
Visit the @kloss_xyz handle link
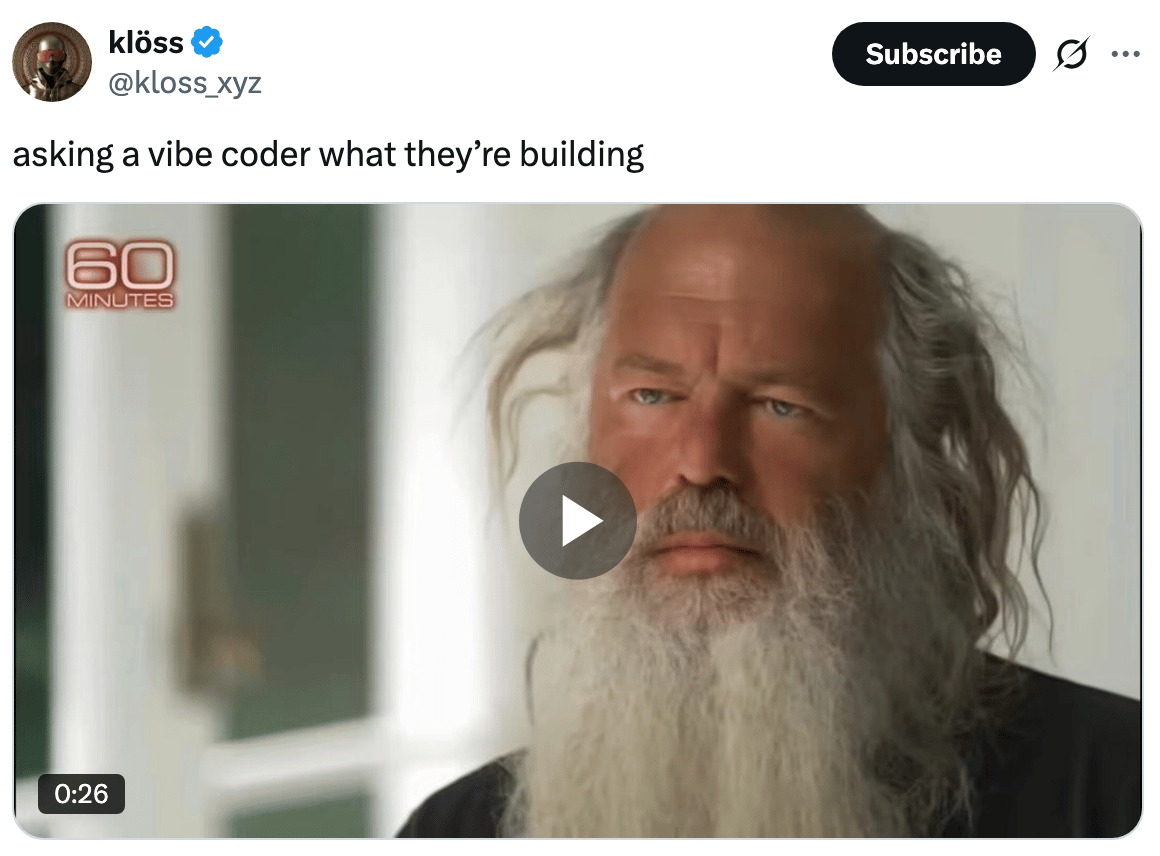tap(185, 83)
